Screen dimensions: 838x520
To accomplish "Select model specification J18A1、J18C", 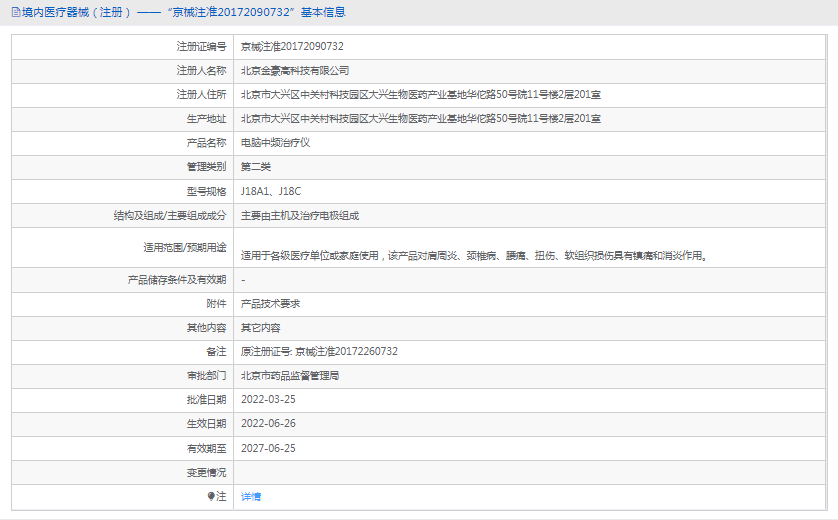I will (x=271, y=191).
